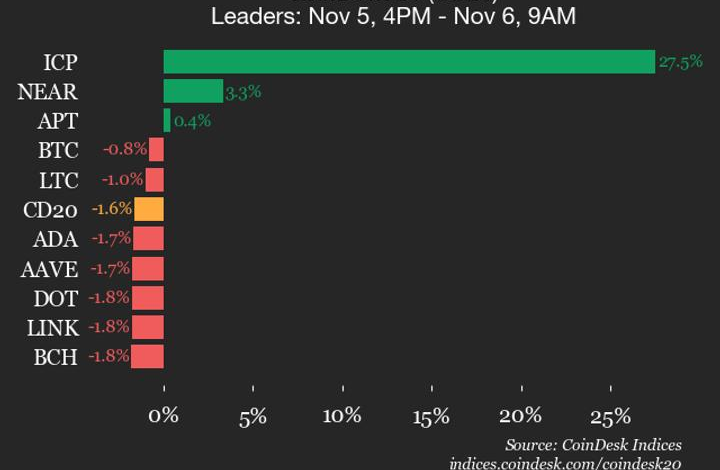720x470 pixels.
Task: Click the AAVE ticker label
Action: point(49,268)
